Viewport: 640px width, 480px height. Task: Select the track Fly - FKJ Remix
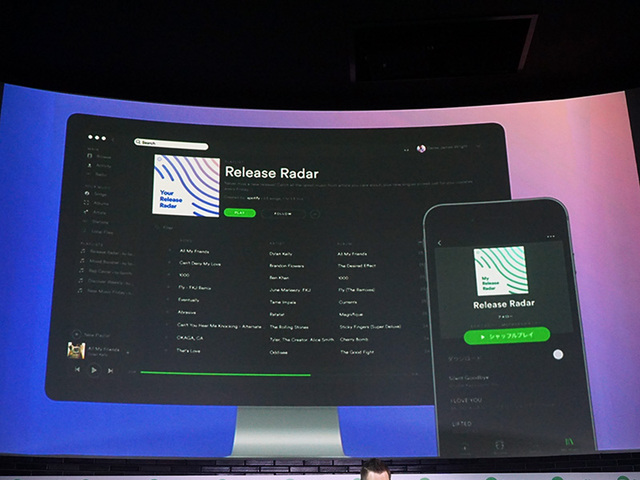click(x=194, y=288)
